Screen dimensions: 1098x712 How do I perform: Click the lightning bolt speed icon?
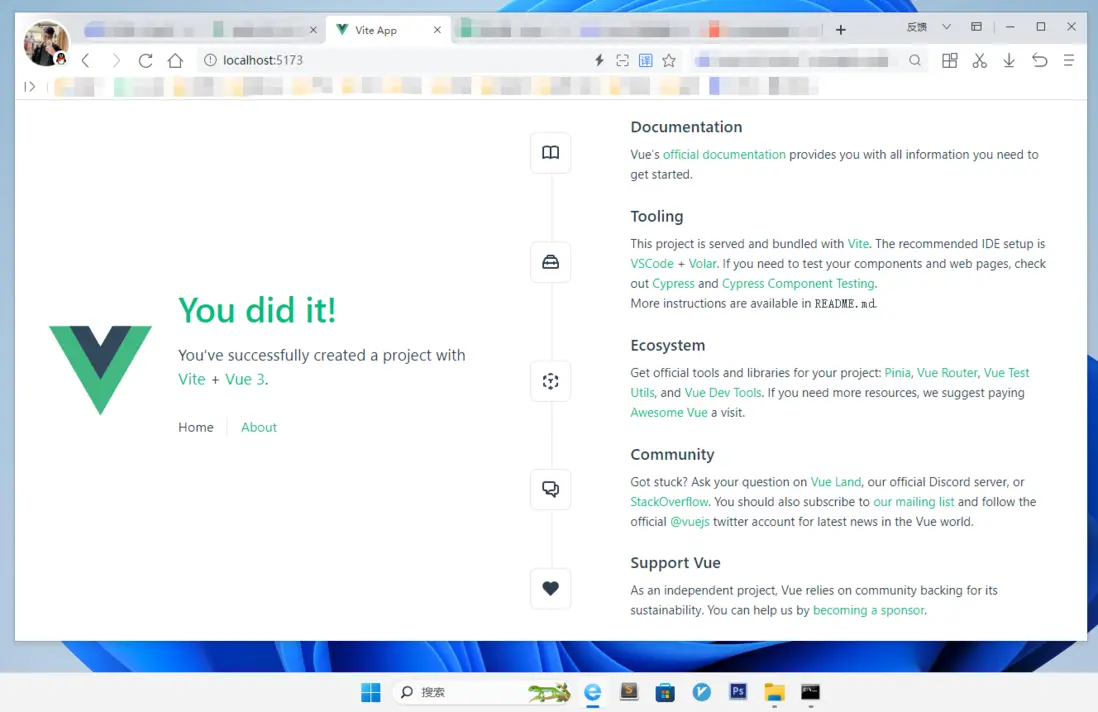point(599,60)
